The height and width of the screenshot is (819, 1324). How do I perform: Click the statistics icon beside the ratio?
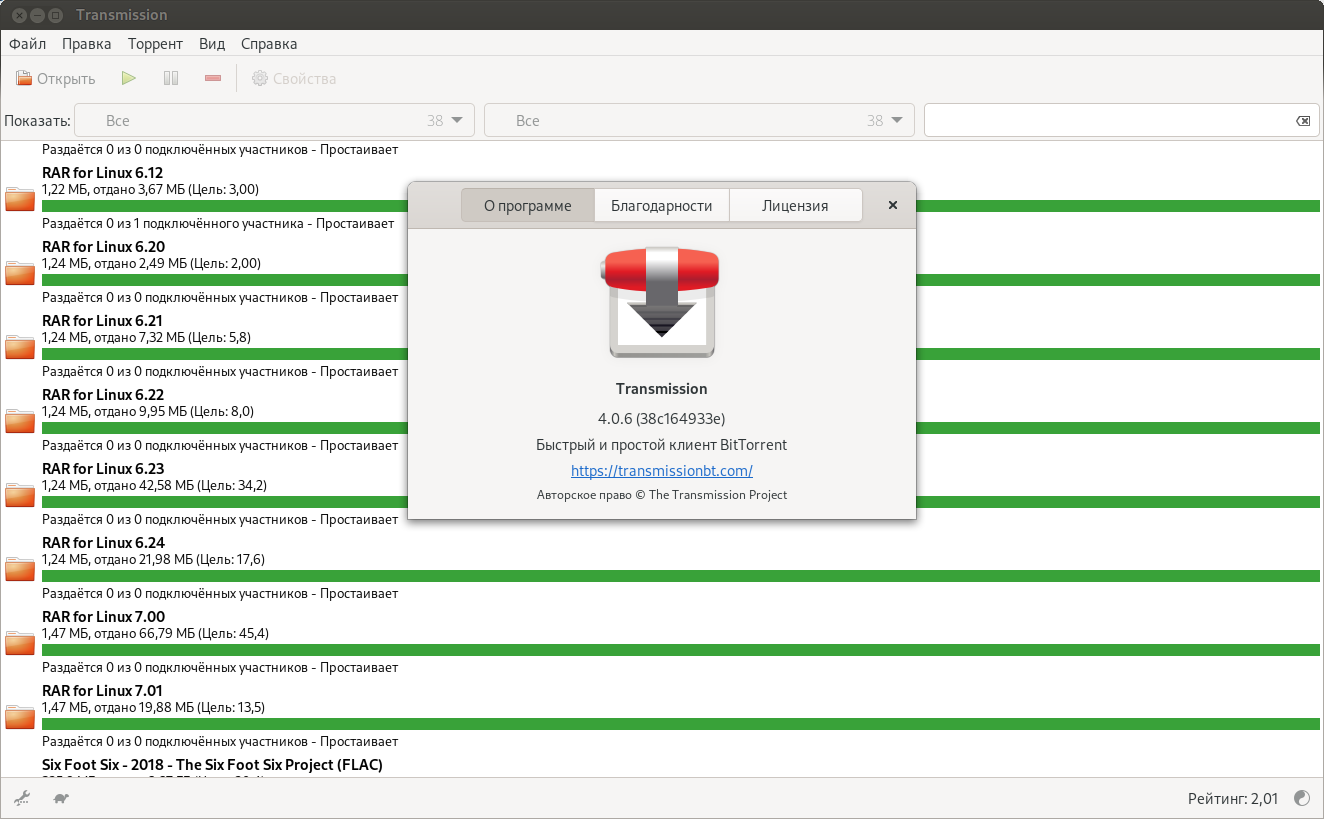click(1302, 798)
